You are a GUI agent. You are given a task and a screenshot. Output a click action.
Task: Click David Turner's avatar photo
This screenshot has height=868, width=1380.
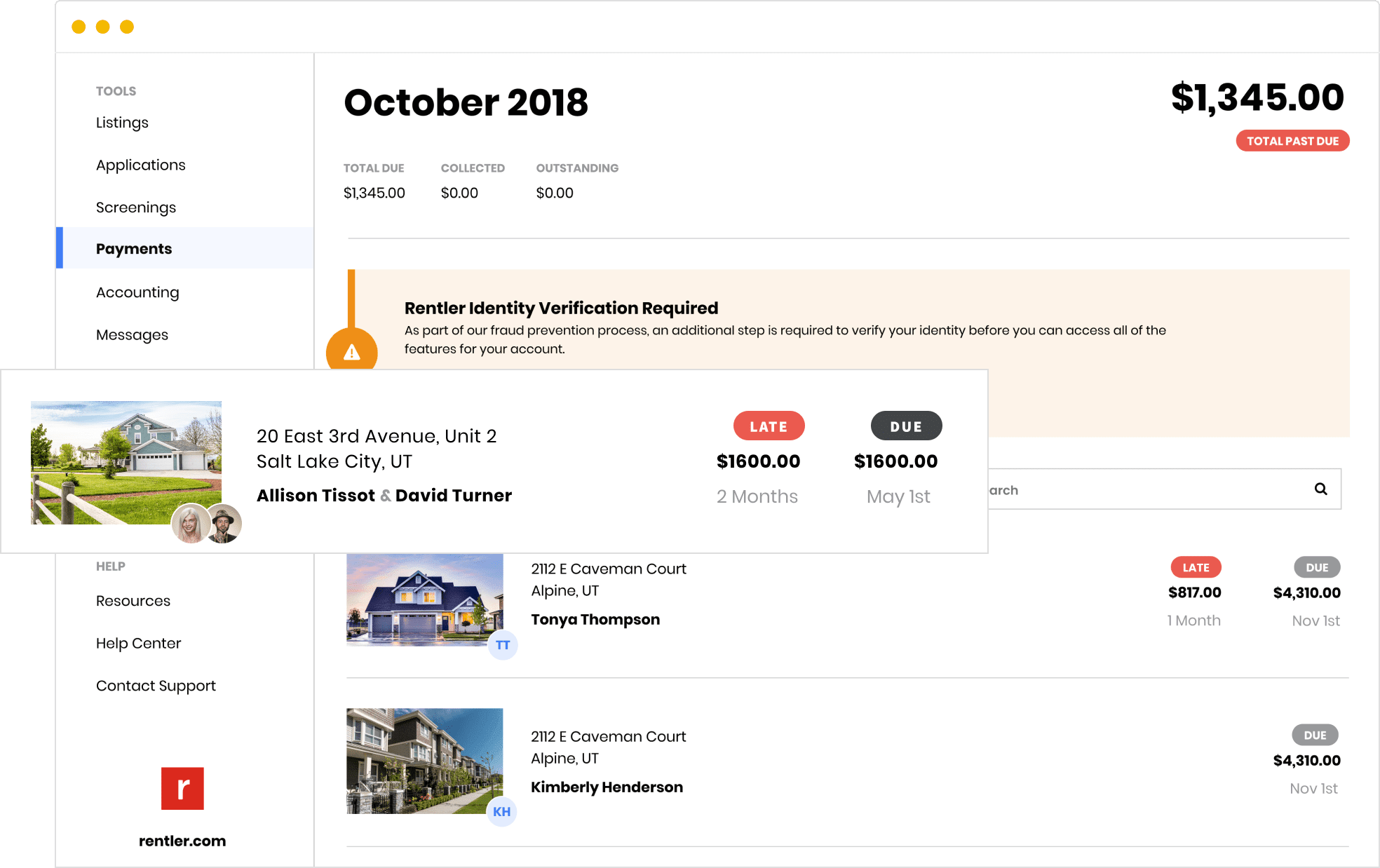click(x=224, y=523)
